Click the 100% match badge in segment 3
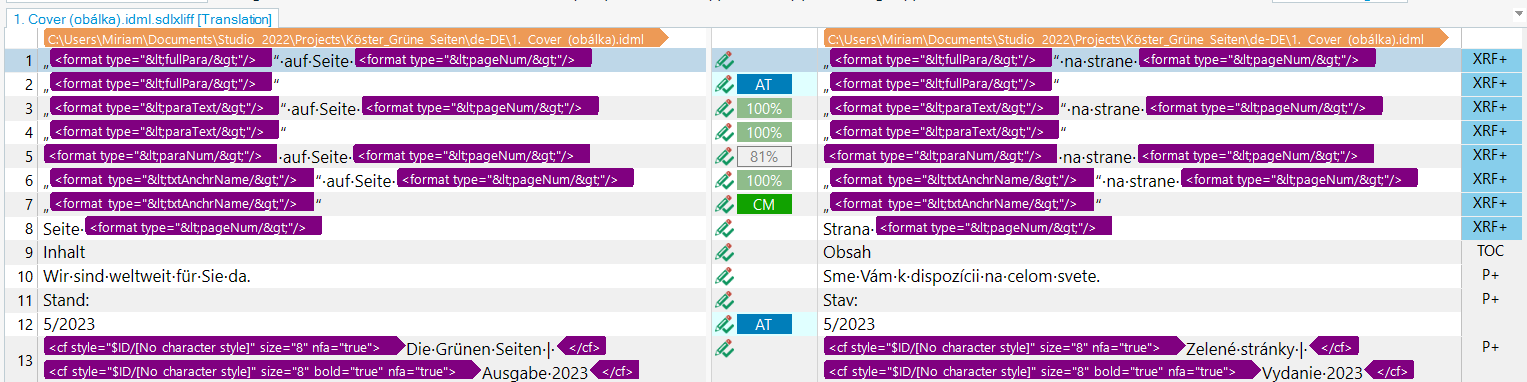The width and height of the screenshot is (1527, 382). [x=764, y=108]
